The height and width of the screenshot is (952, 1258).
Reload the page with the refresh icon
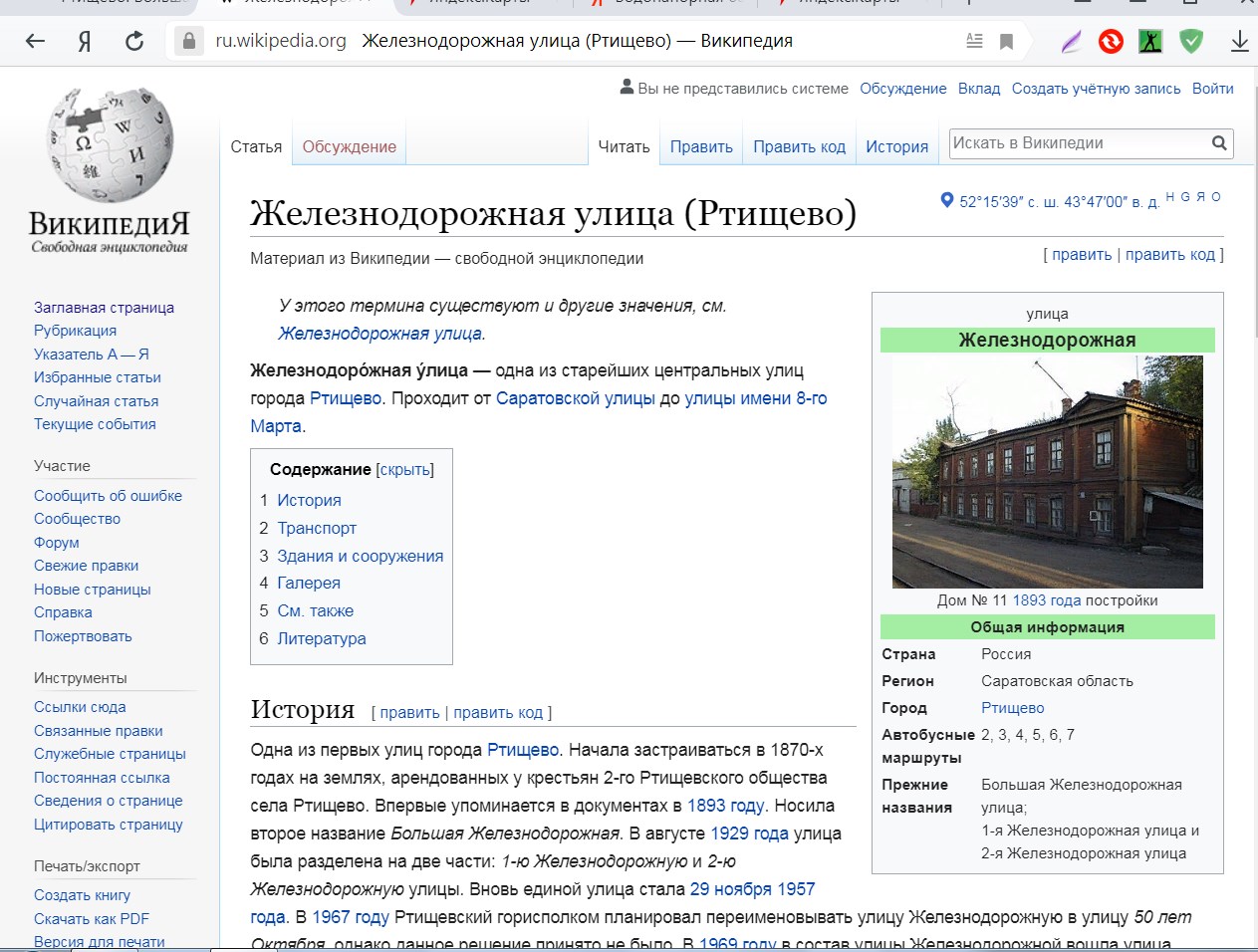pos(134,41)
